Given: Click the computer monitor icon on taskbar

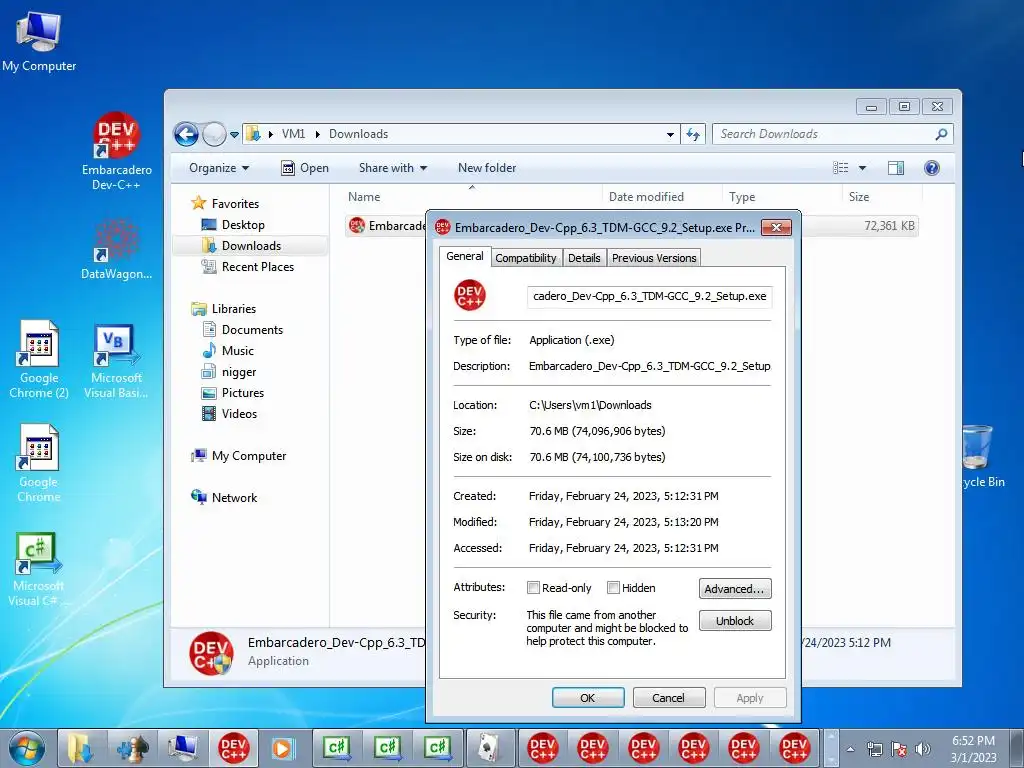Looking at the screenshot, I should coord(183,748).
